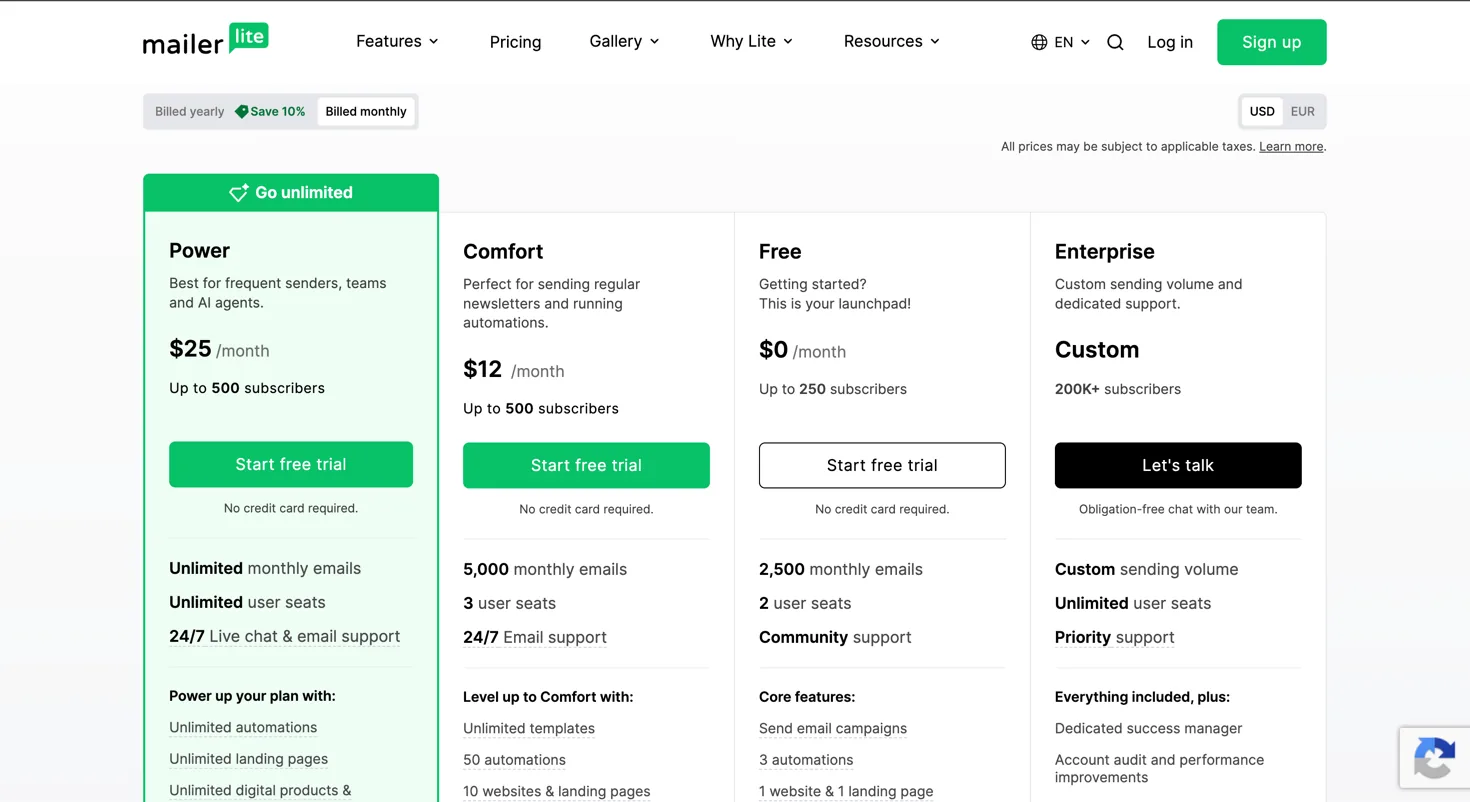Click Power up your plan with heading
The image size is (1470, 802).
click(x=252, y=696)
